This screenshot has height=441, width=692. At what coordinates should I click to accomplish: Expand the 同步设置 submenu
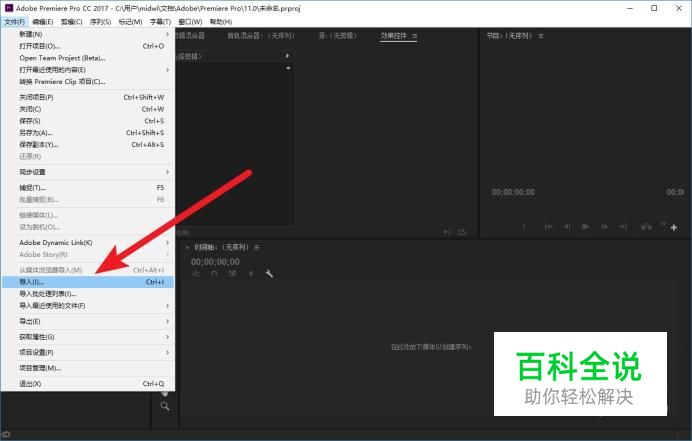(88, 172)
